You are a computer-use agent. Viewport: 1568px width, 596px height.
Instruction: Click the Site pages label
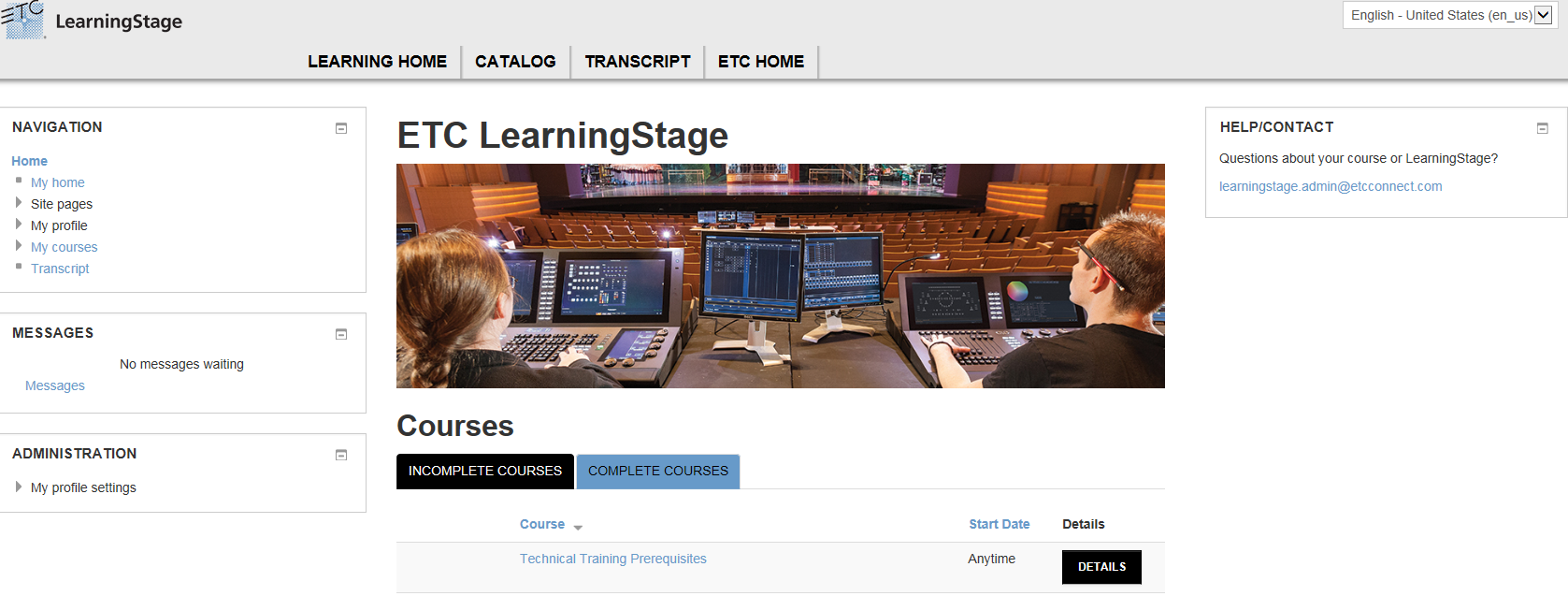click(62, 204)
